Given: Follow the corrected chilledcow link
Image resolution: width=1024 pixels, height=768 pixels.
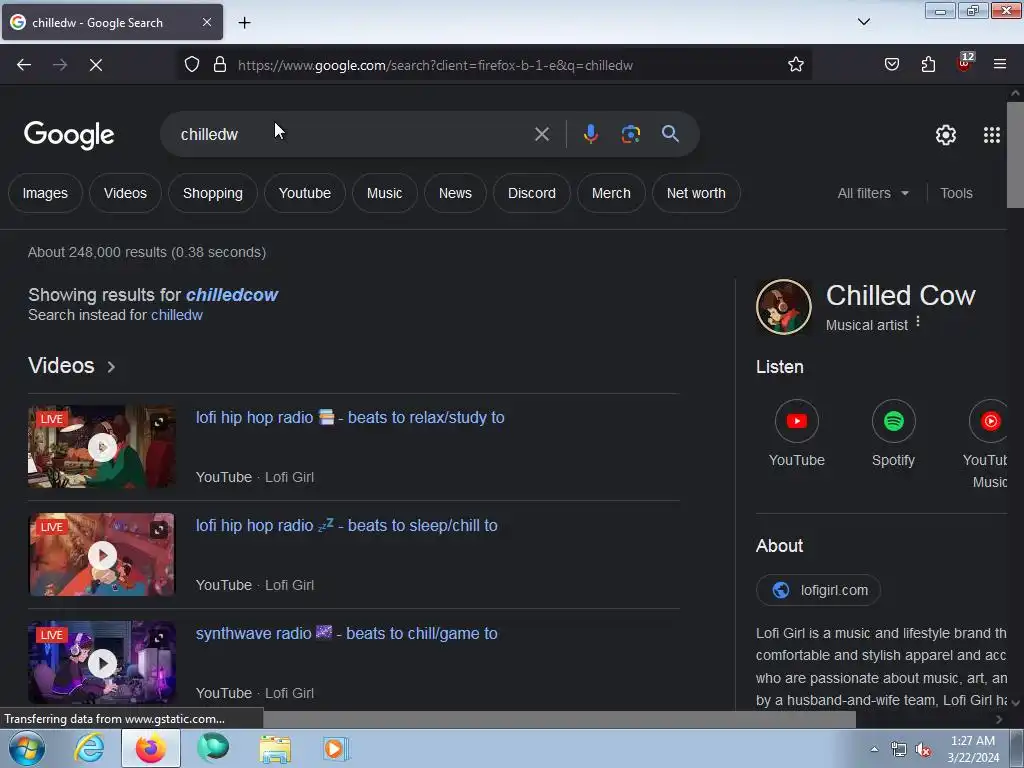Looking at the screenshot, I should [x=232, y=295].
